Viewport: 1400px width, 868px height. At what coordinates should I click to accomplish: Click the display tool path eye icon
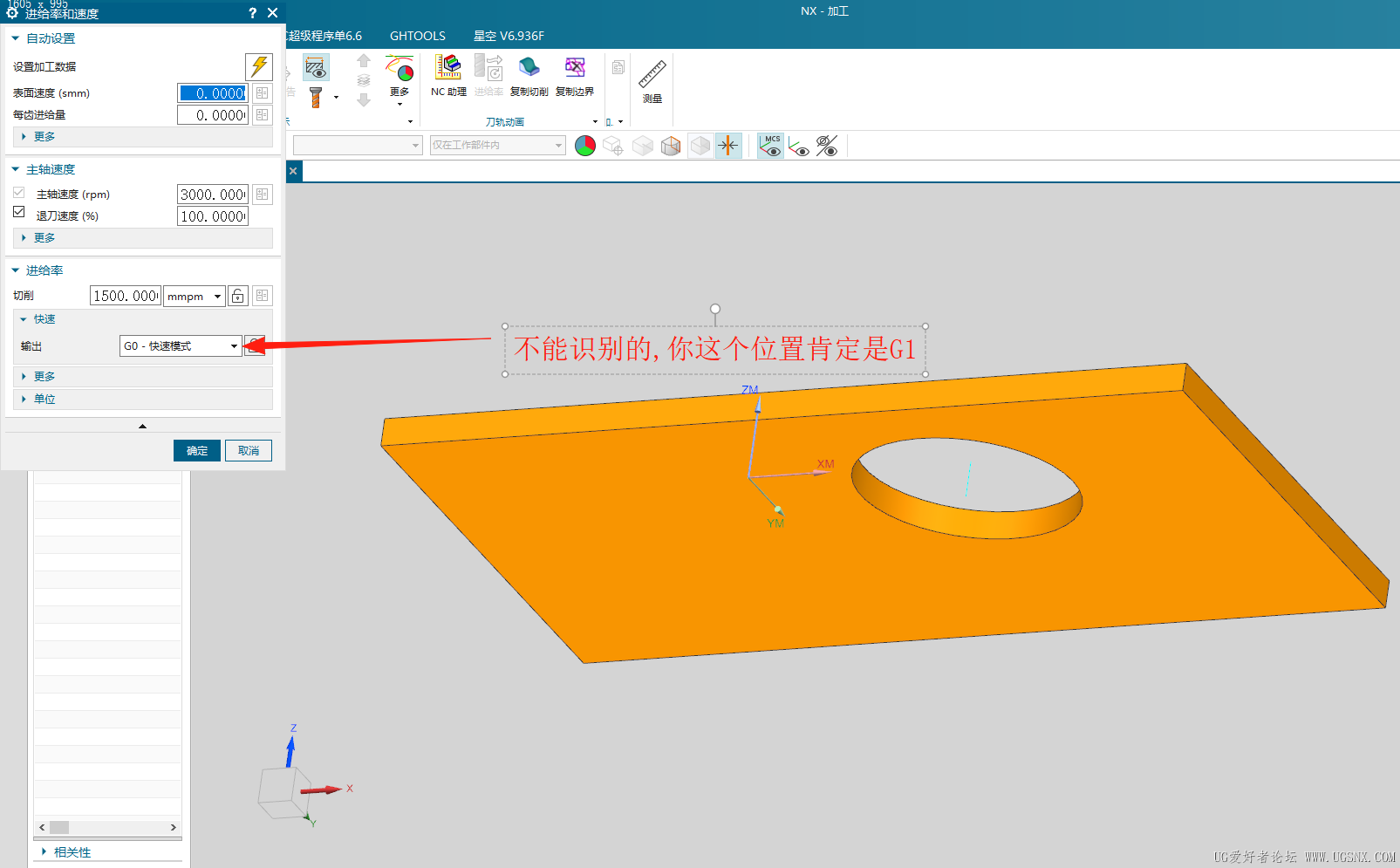coord(316,67)
